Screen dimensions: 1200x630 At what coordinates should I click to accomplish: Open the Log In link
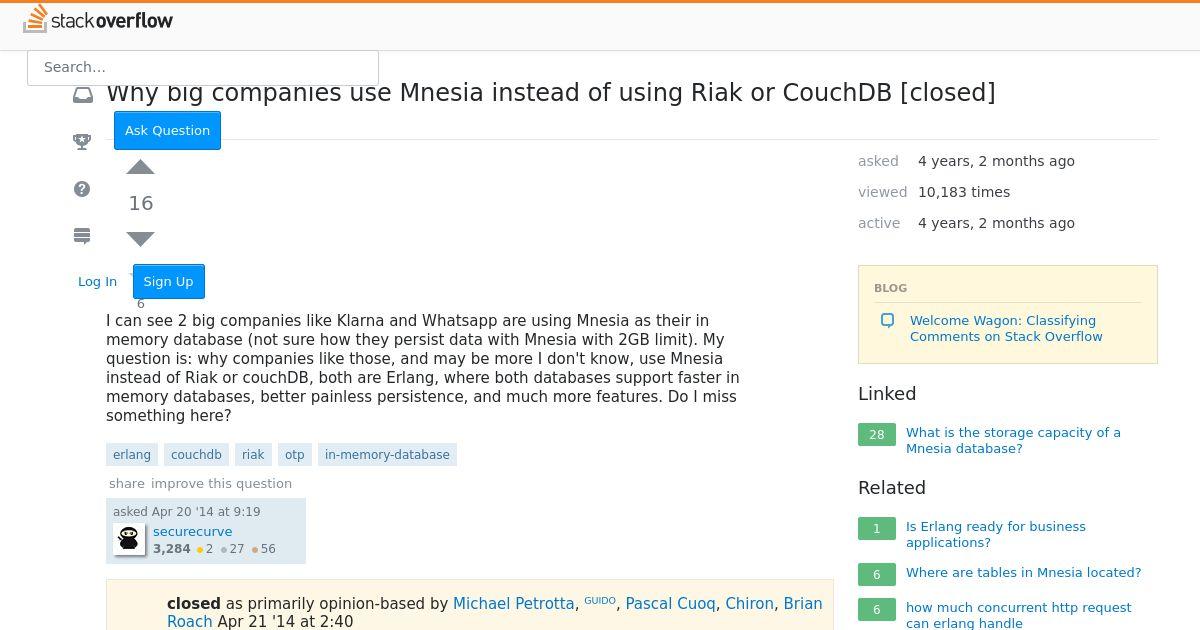pyautogui.click(x=98, y=282)
